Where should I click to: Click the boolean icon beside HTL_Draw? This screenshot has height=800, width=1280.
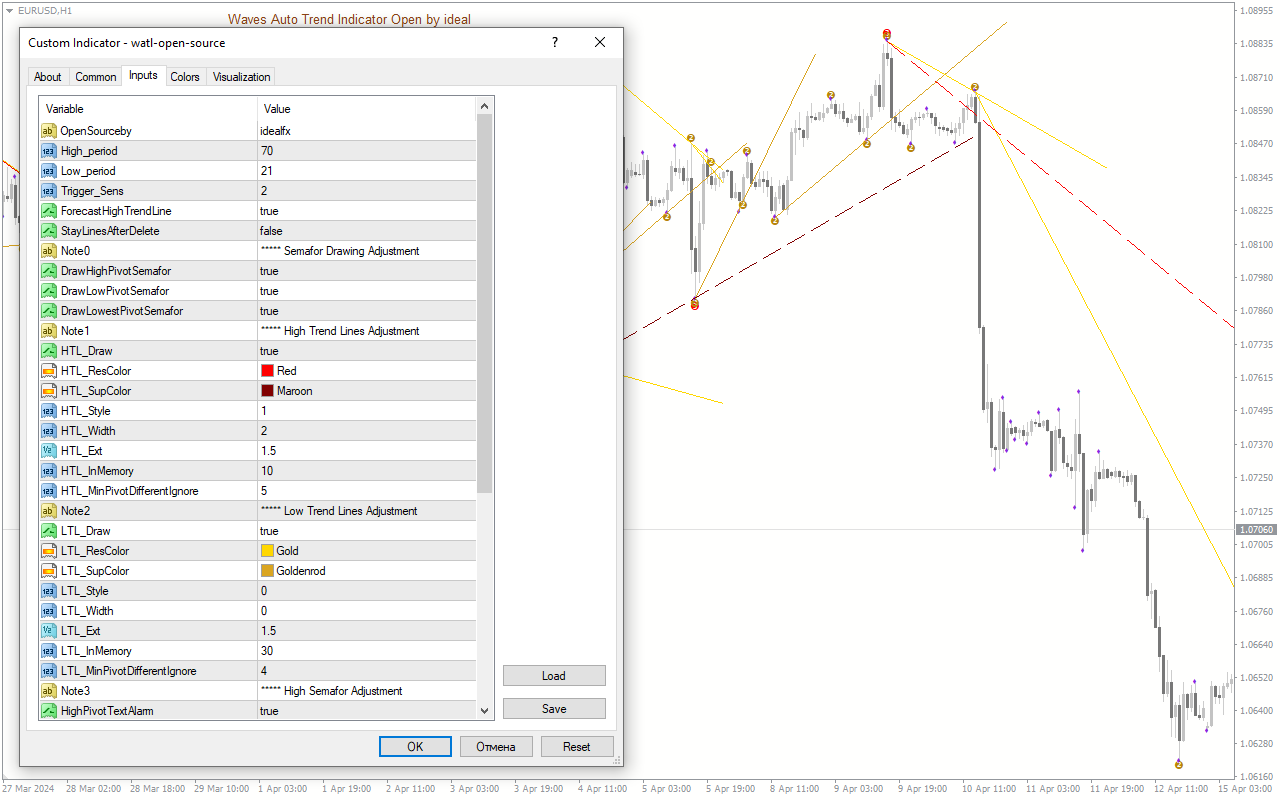click(x=48, y=351)
